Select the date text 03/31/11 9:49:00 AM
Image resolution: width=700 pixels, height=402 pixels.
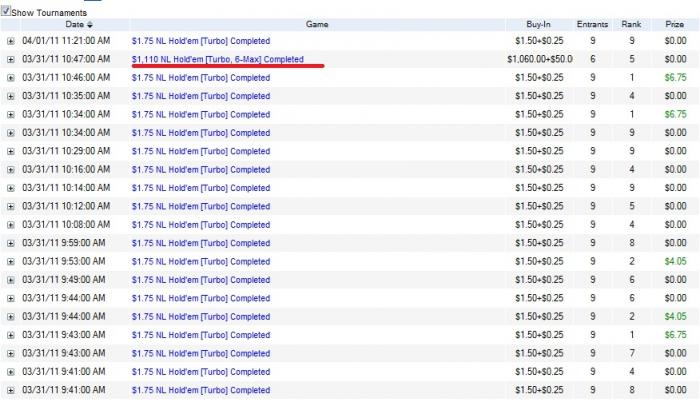(x=64, y=280)
